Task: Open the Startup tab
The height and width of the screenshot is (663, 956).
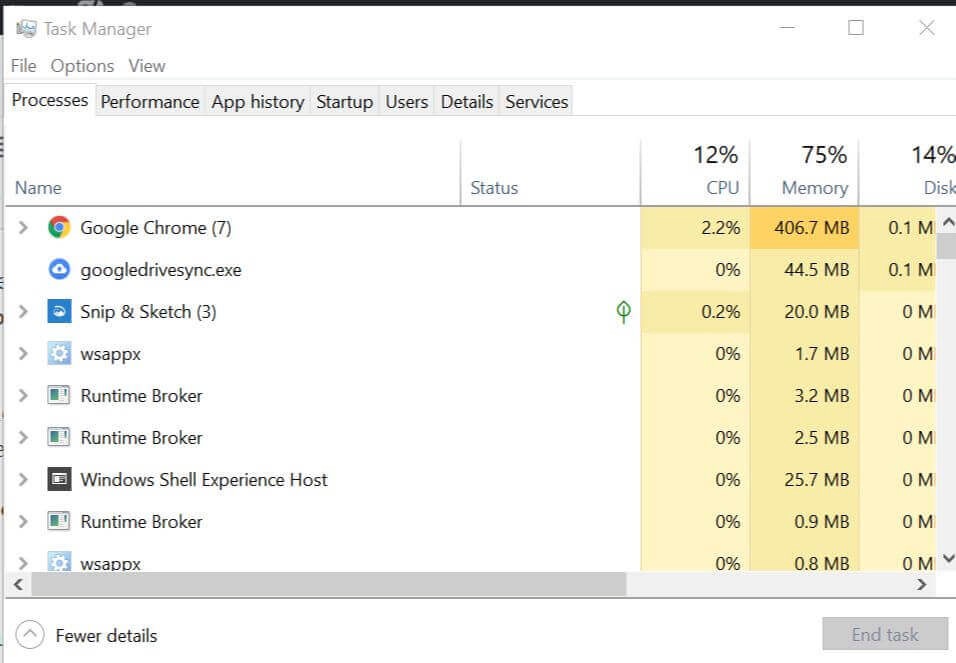Action: pos(344,101)
